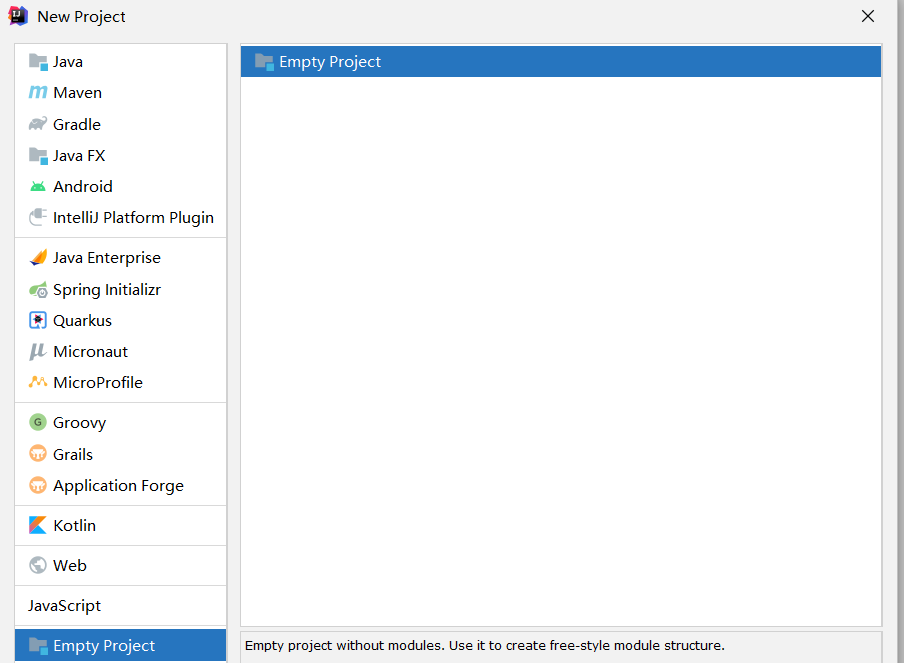
Task: Select the Empty Project template label
Action: point(330,62)
